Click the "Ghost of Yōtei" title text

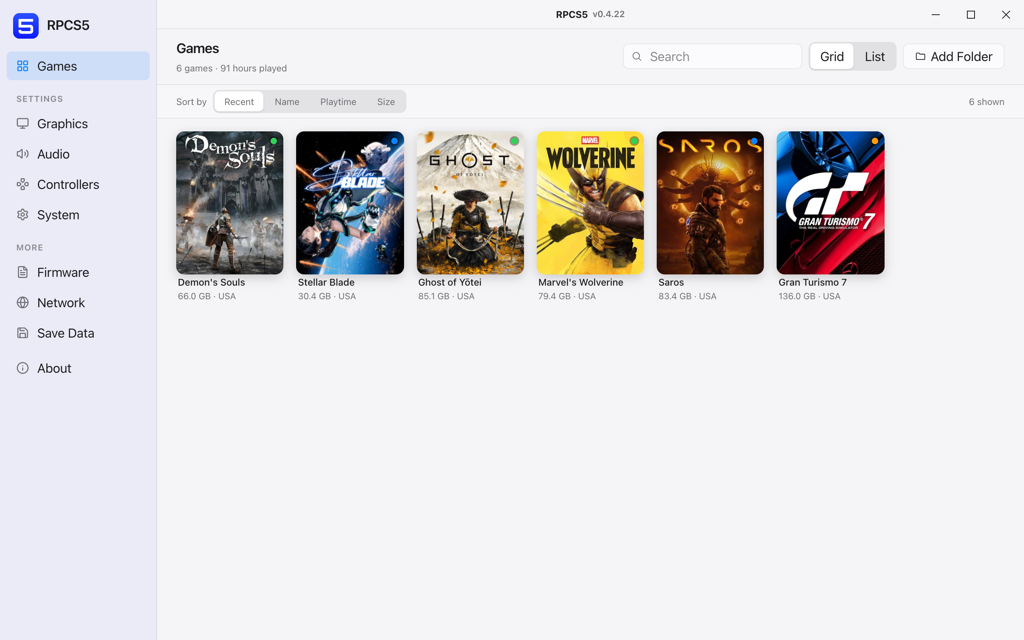click(x=450, y=282)
